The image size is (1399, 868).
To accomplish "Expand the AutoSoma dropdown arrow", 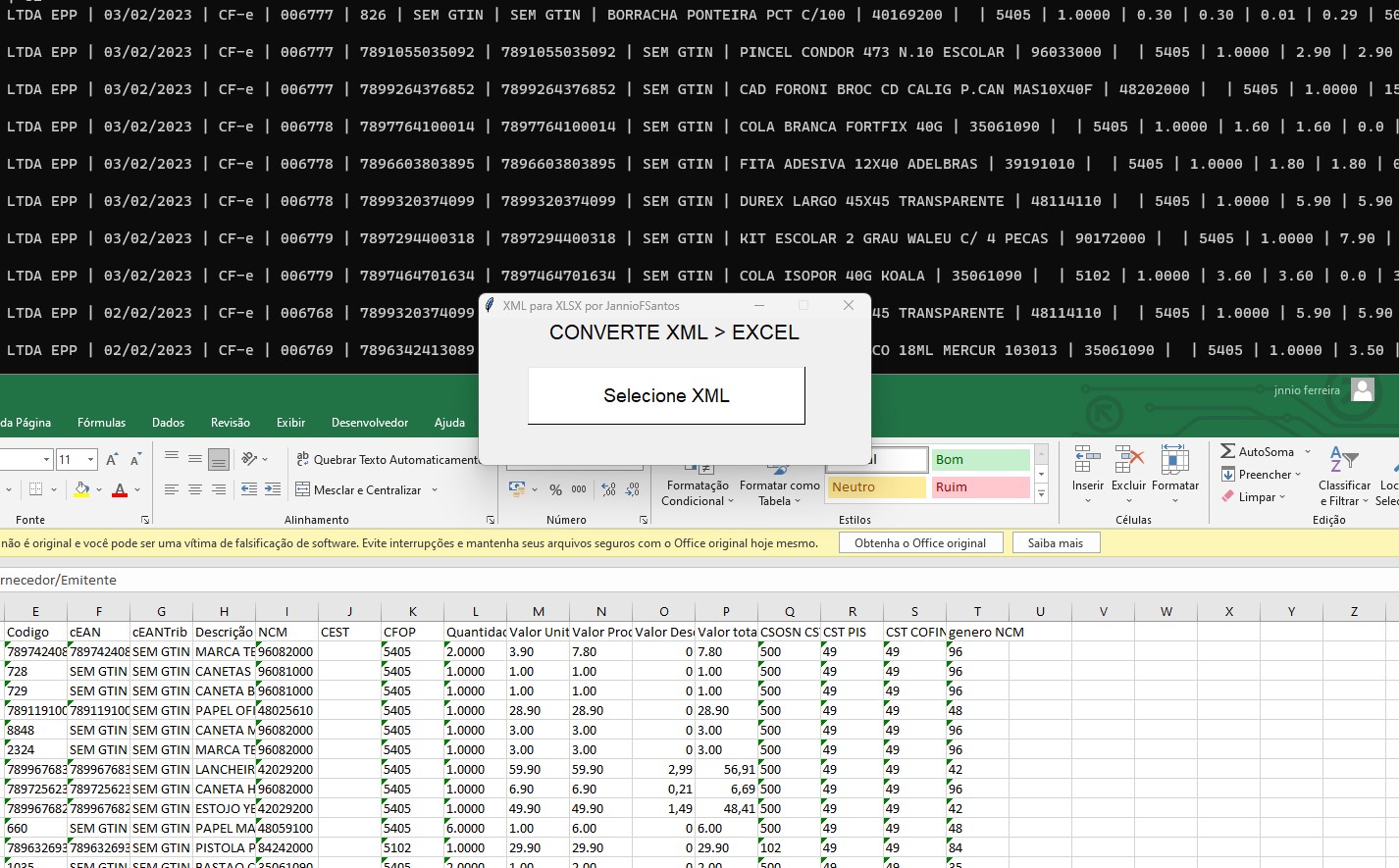I will [1308, 451].
